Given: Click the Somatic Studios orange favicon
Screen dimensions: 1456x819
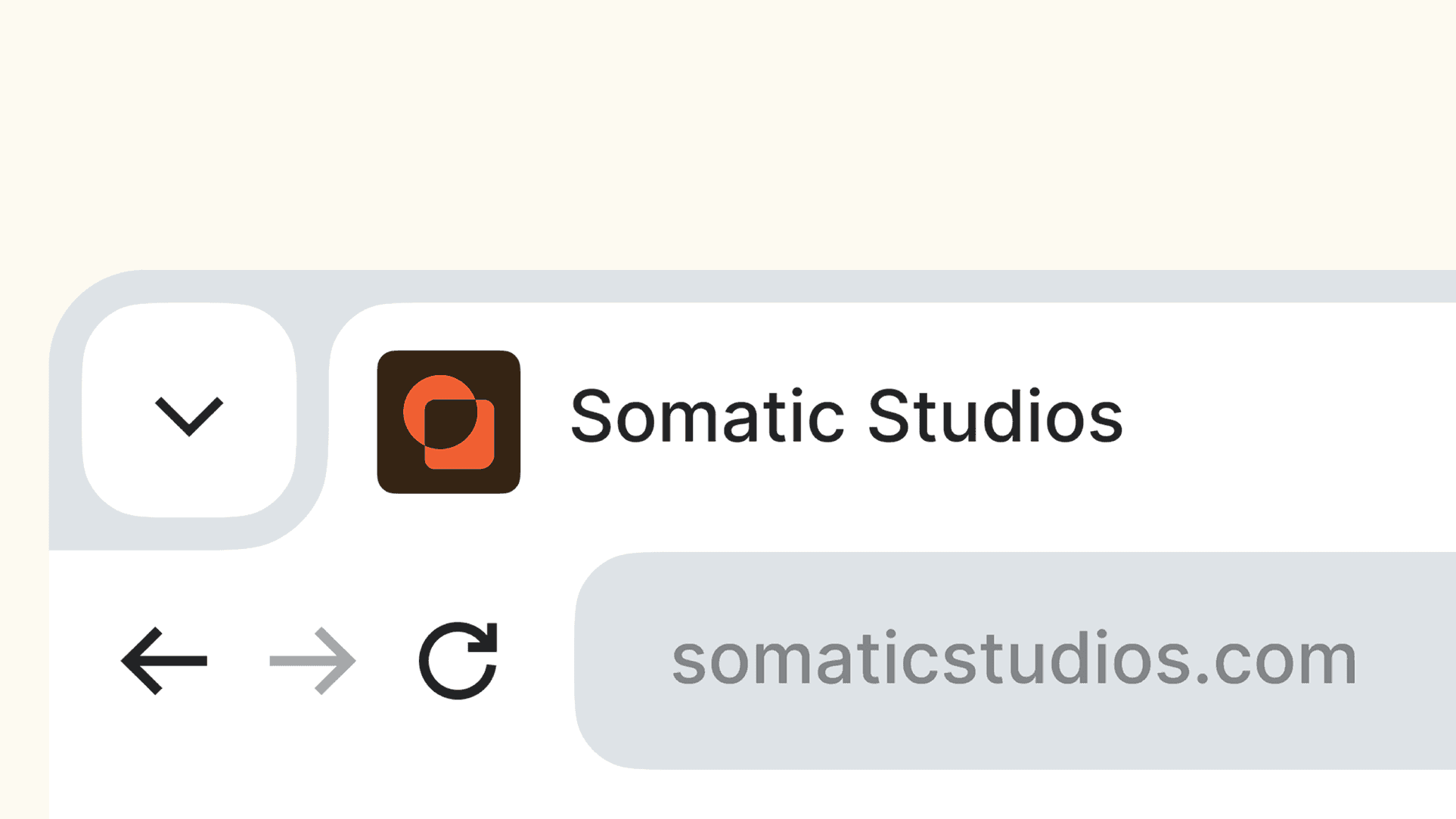Looking at the screenshot, I should point(449,422).
